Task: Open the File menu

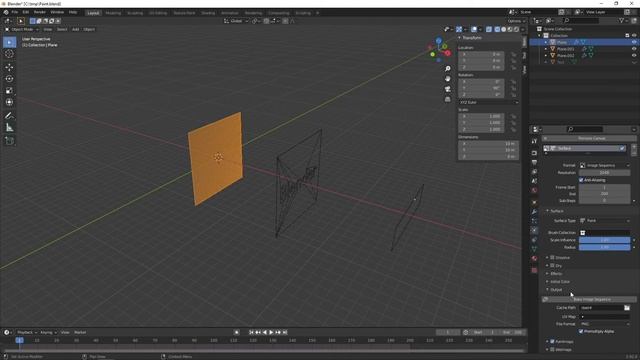Action: tap(15, 12)
